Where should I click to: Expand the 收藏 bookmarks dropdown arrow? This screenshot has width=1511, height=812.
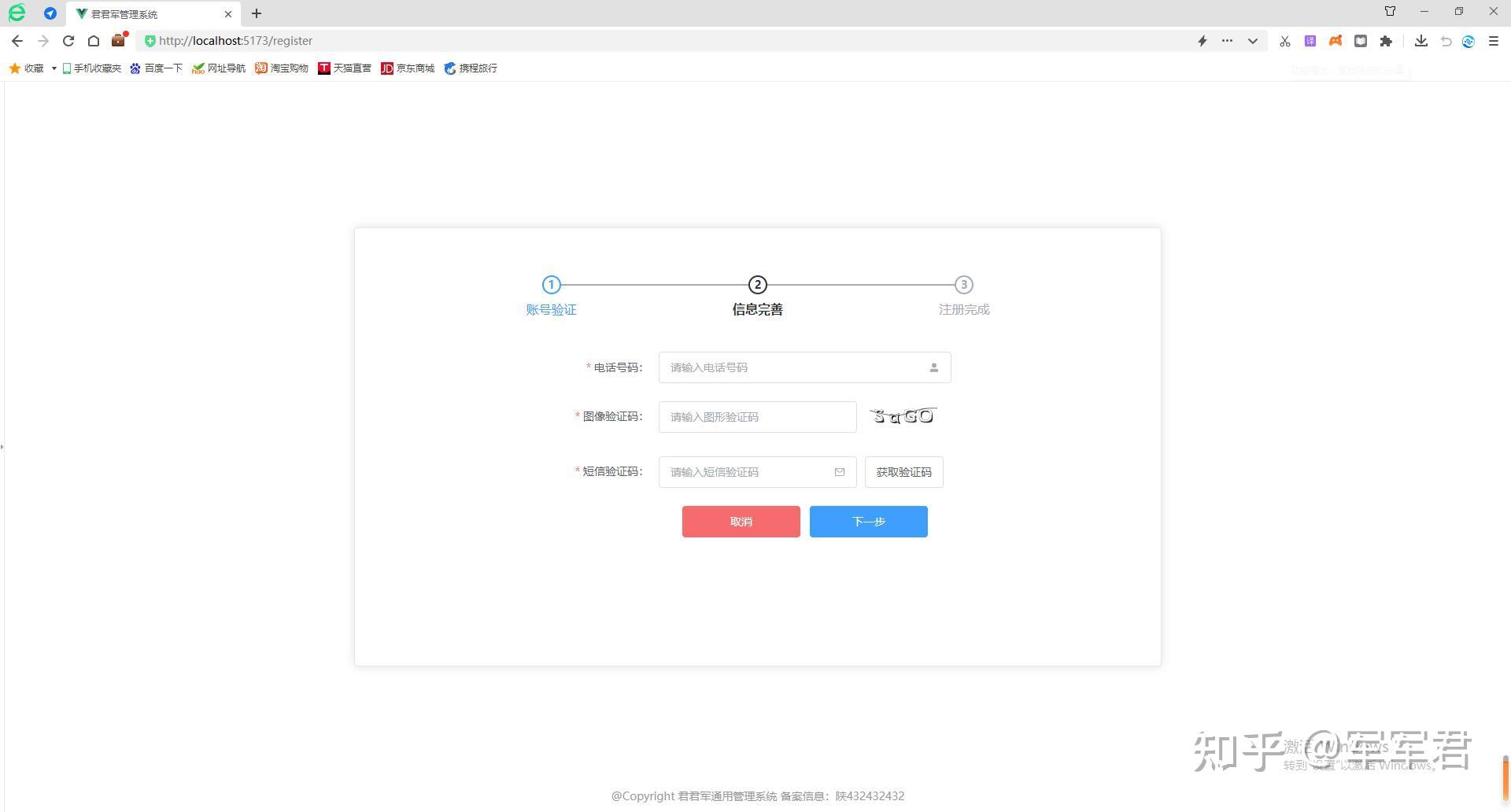[x=54, y=68]
